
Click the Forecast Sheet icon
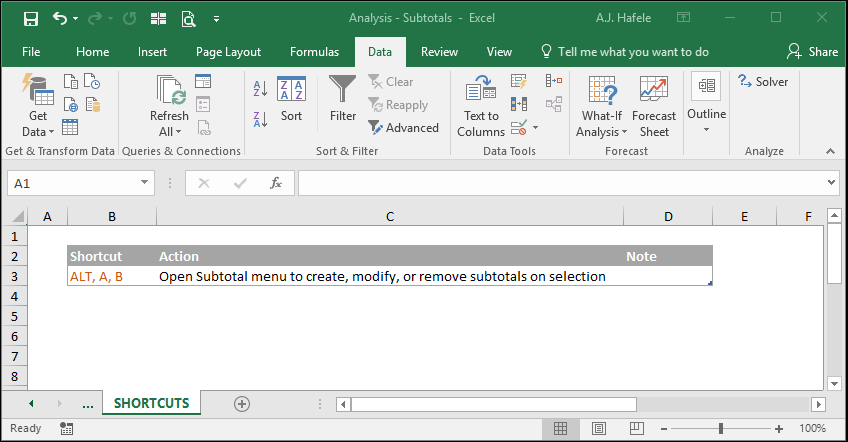coord(654,107)
